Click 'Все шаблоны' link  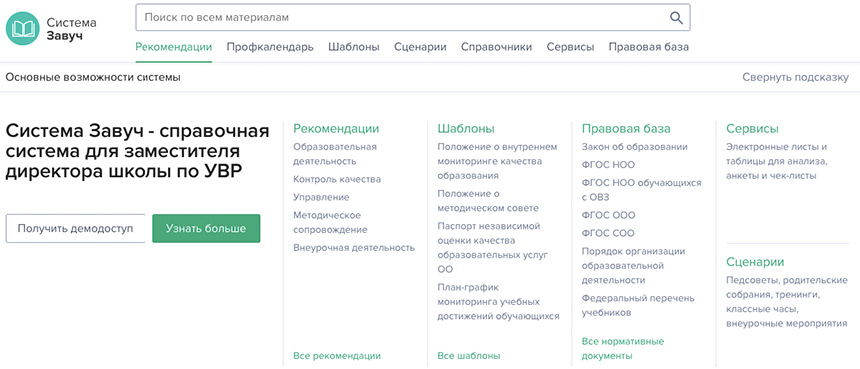[x=469, y=356]
